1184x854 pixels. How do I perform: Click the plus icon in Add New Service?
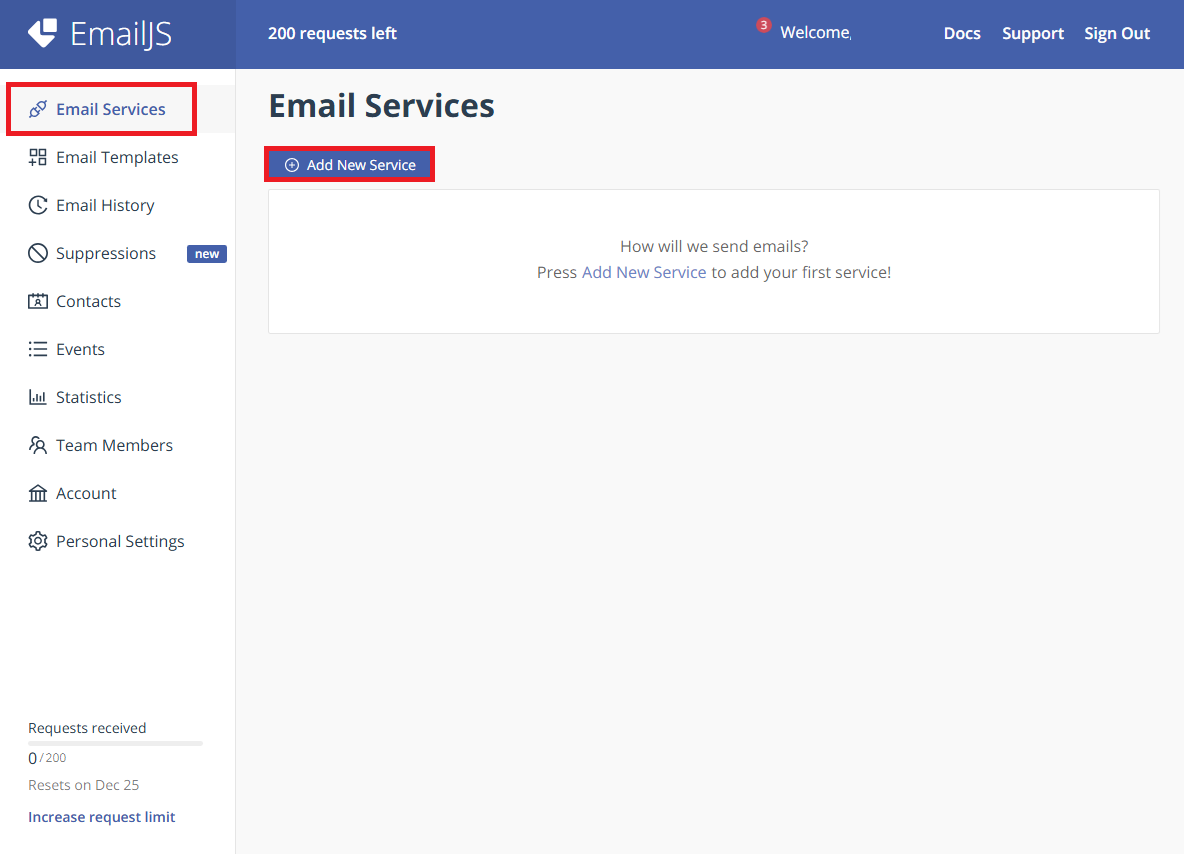[x=291, y=165]
